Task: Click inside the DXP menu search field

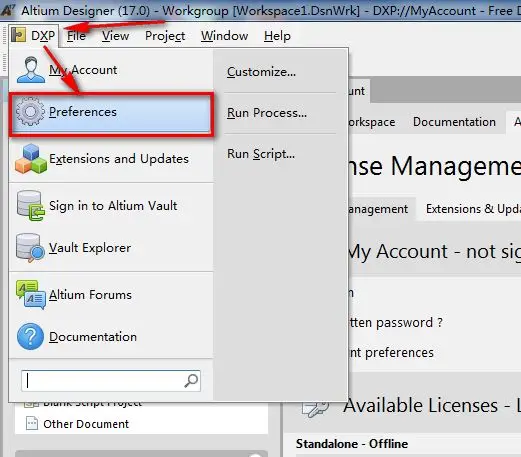Action: pos(111,381)
